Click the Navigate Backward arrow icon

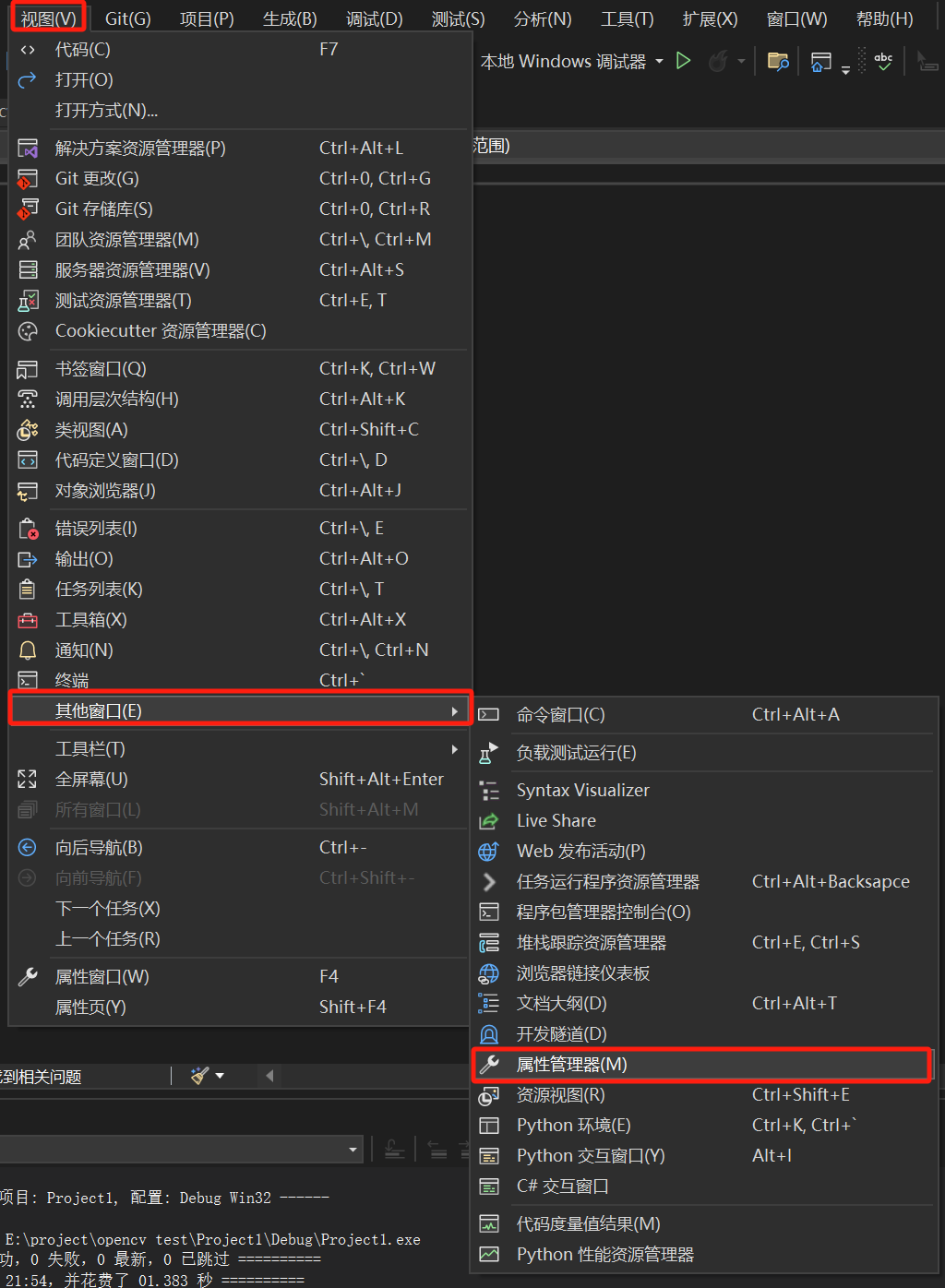tap(28, 848)
